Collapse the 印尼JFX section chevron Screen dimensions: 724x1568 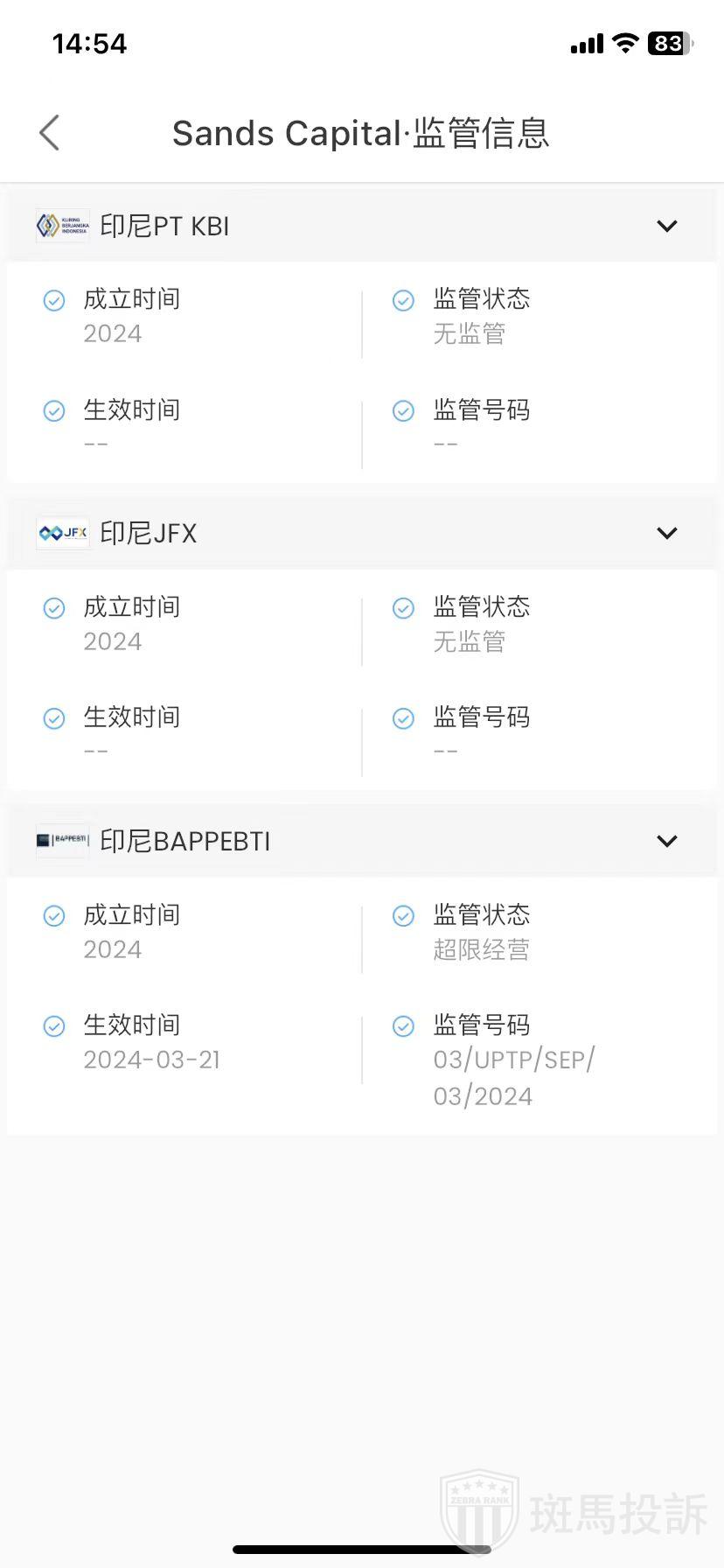tap(666, 533)
